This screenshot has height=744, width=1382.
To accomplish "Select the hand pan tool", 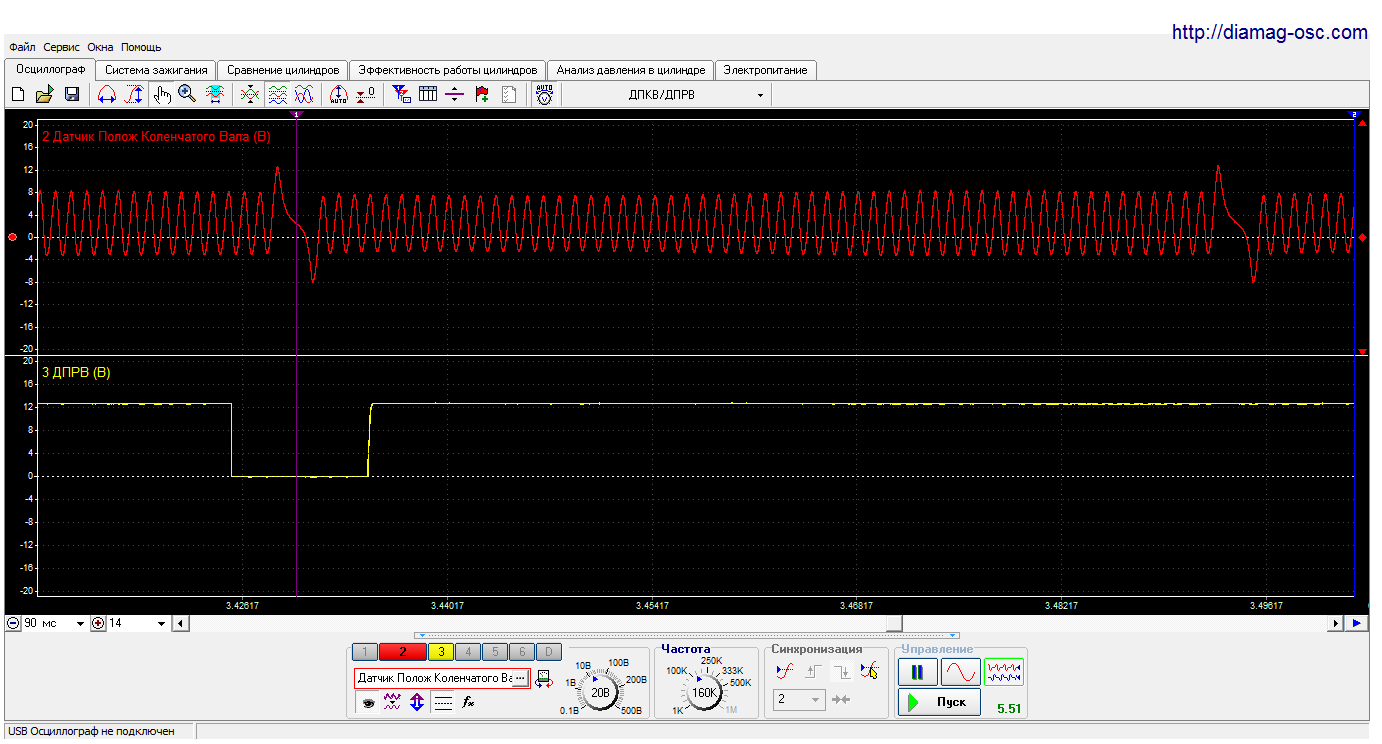I will [x=162, y=94].
